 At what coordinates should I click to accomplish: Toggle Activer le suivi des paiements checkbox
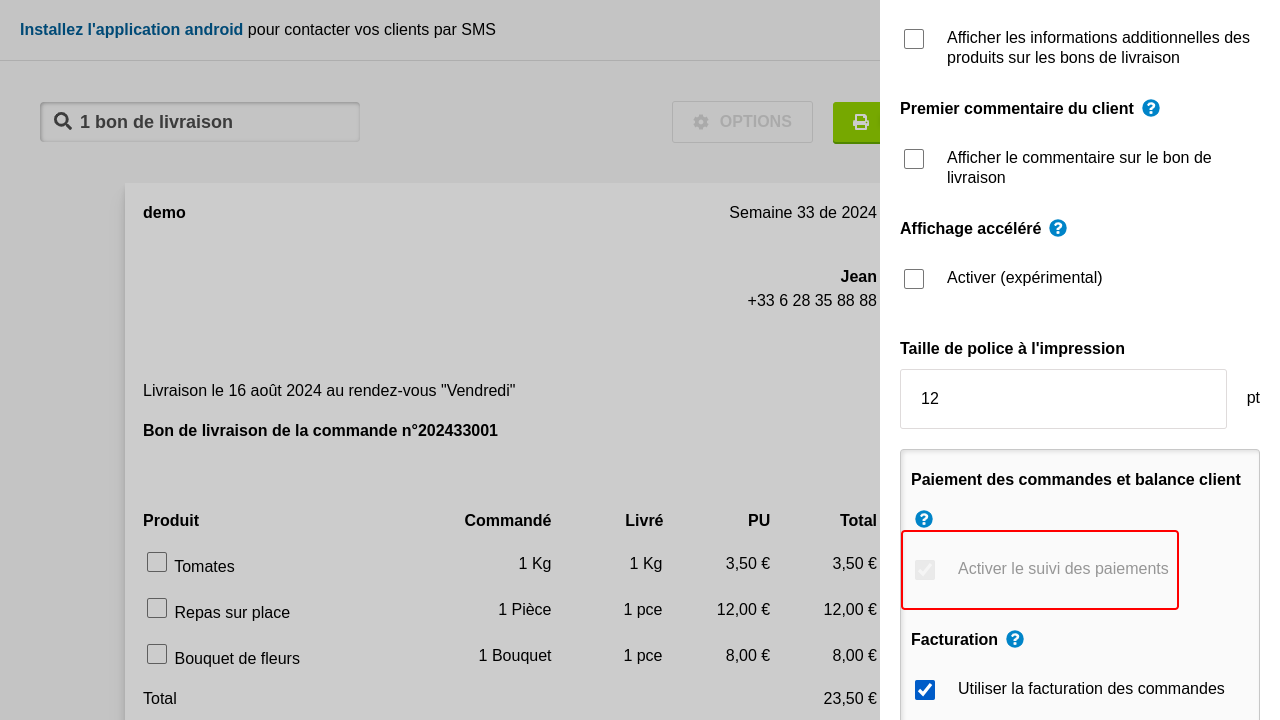point(925,570)
